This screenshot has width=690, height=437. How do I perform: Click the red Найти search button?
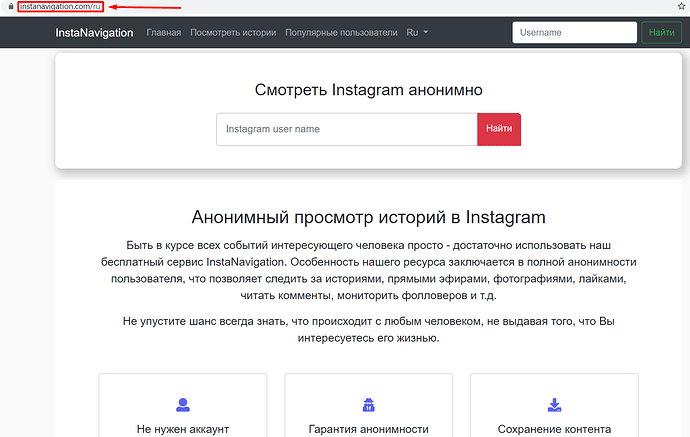click(x=499, y=129)
